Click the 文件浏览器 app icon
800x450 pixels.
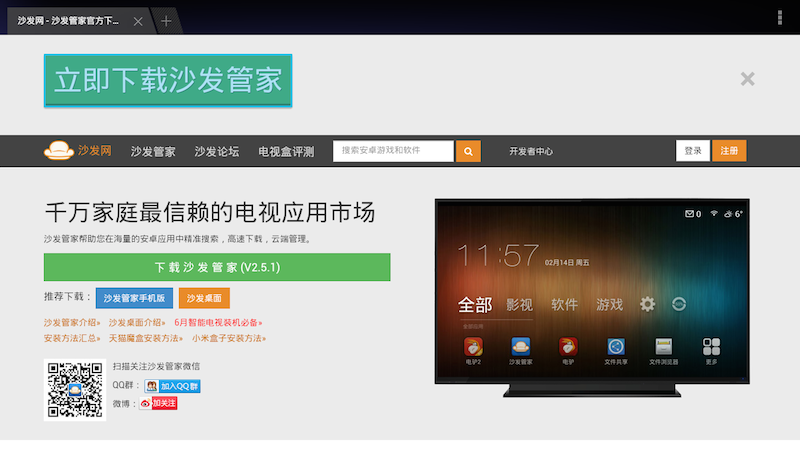pyautogui.click(x=663, y=347)
